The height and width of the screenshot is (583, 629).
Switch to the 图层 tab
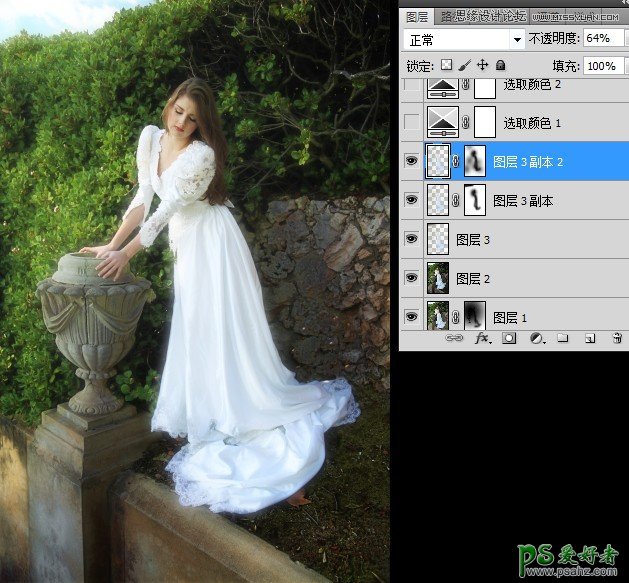pyautogui.click(x=416, y=17)
